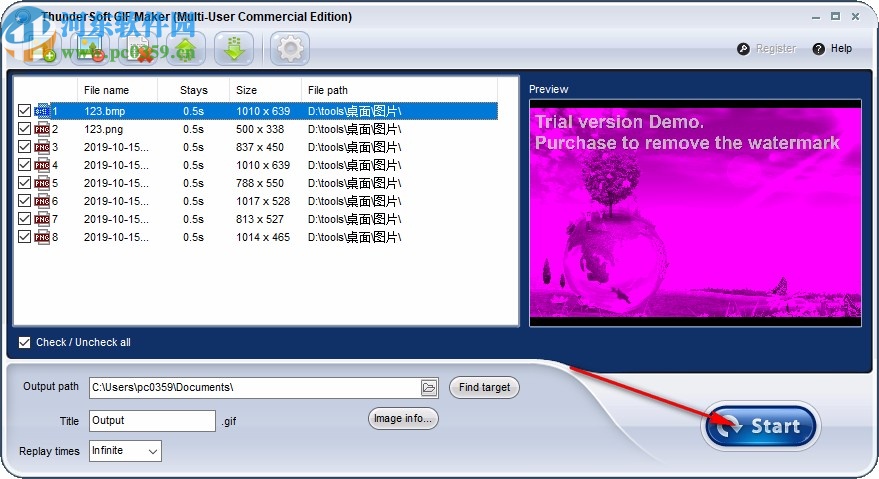Image resolution: width=879 pixels, height=479 pixels.
Task: Click the Clear list icon with red X
Action: [138, 49]
